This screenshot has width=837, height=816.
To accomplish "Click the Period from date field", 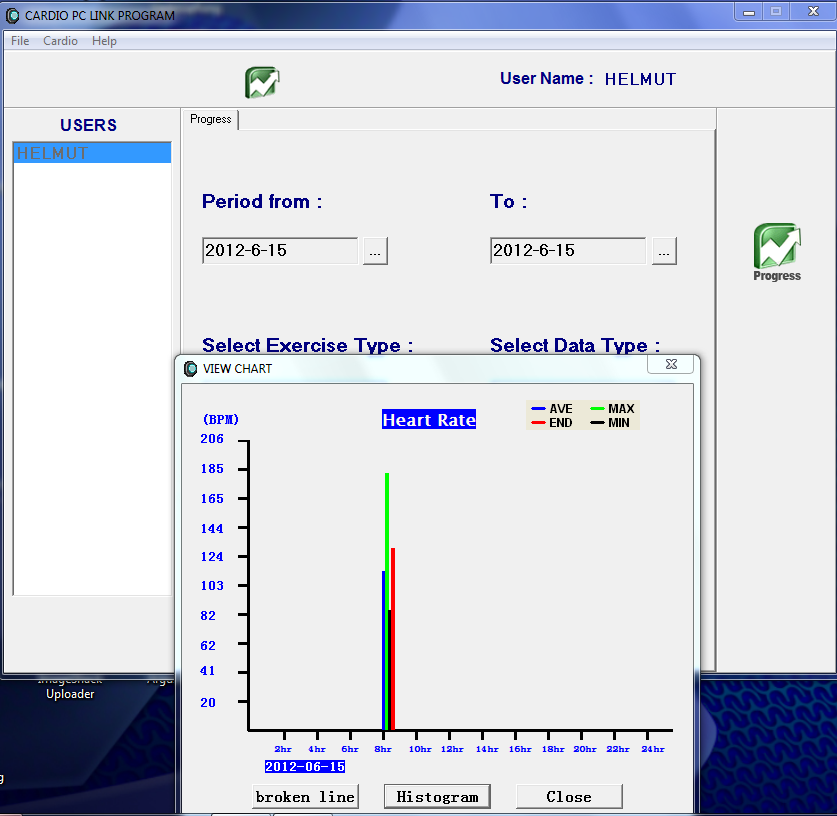I will [279, 251].
